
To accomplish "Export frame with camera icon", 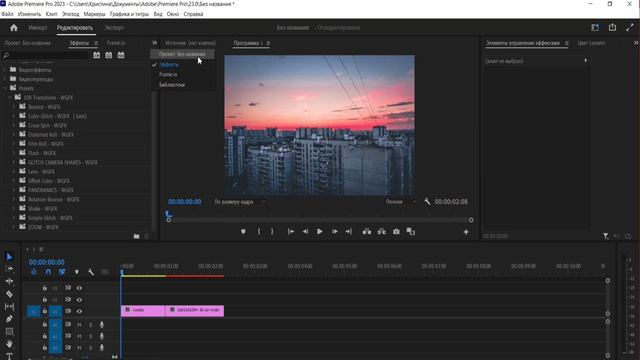I will coord(396,231).
